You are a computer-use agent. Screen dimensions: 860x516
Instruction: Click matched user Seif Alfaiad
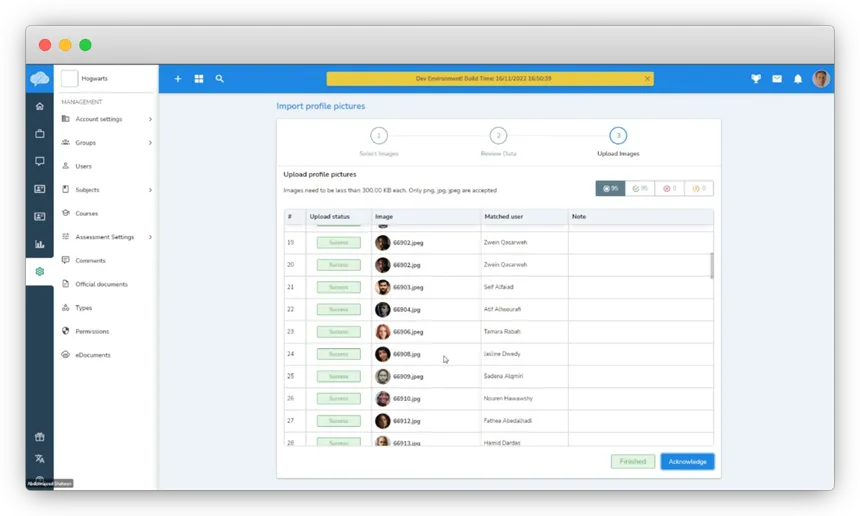499,287
